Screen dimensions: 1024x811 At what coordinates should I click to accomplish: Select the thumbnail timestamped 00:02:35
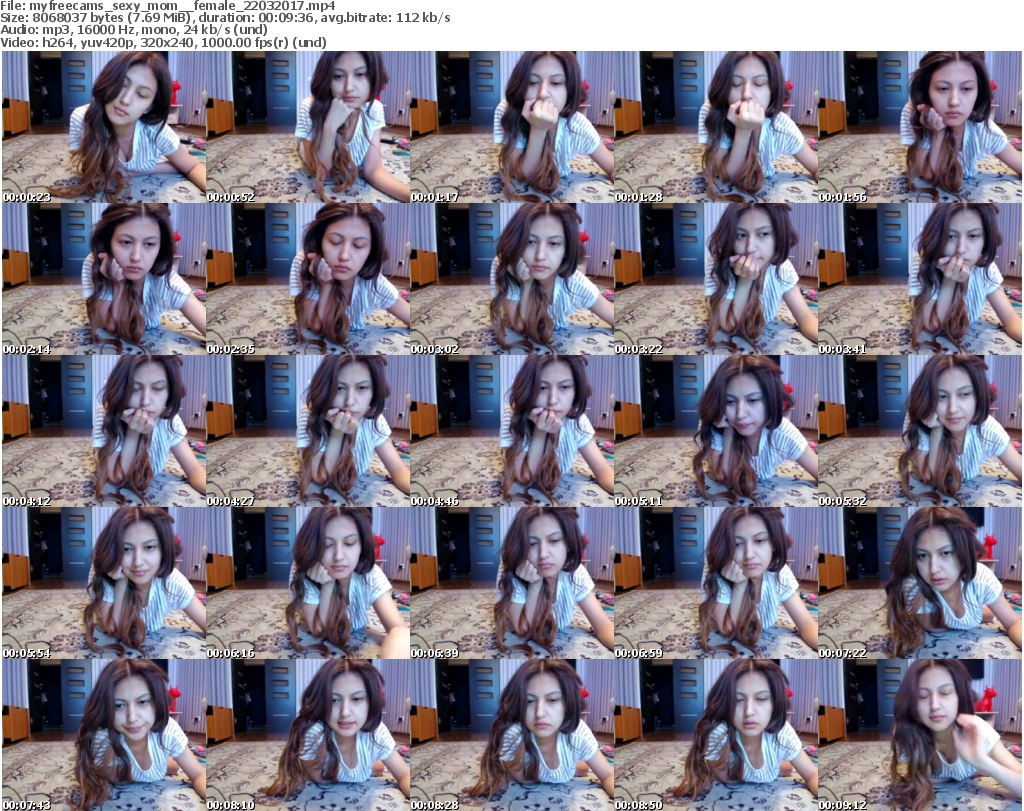pyautogui.click(x=308, y=279)
